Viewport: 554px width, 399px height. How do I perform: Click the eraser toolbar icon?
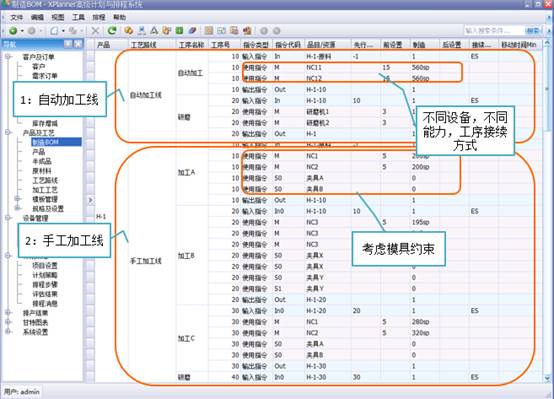point(192,31)
